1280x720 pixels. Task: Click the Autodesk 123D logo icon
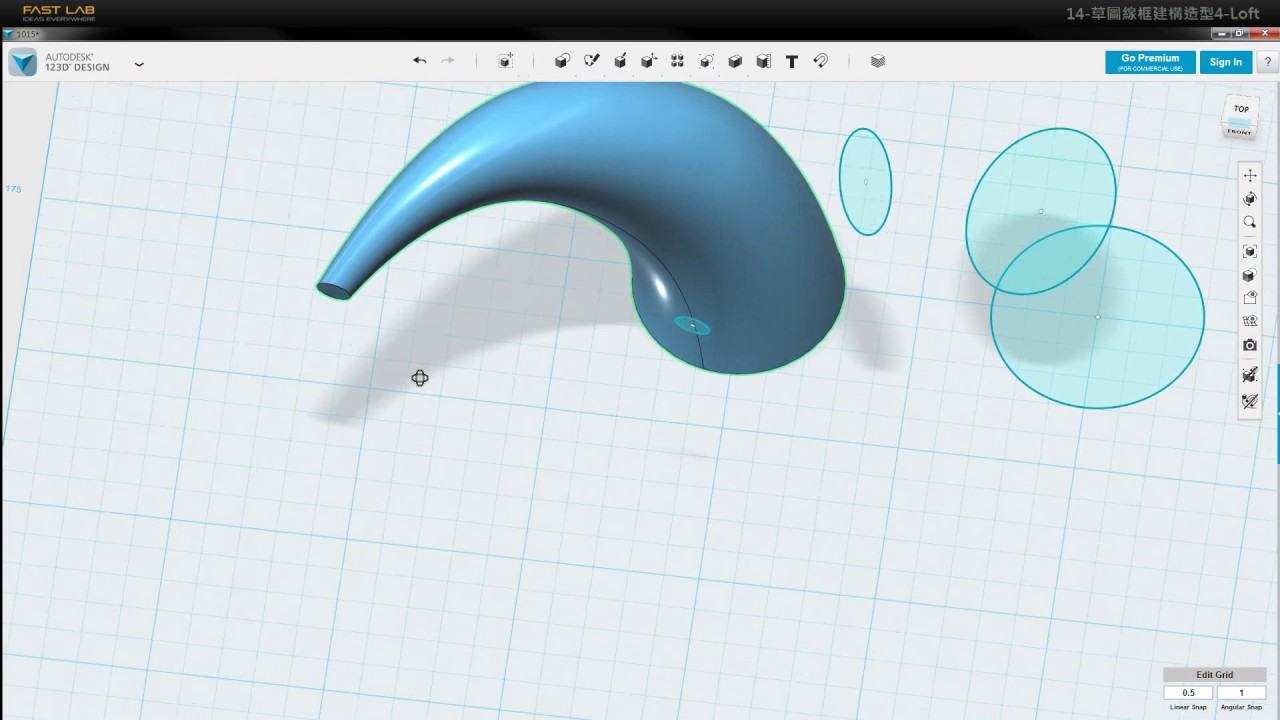pyautogui.click(x=23, y=62)
